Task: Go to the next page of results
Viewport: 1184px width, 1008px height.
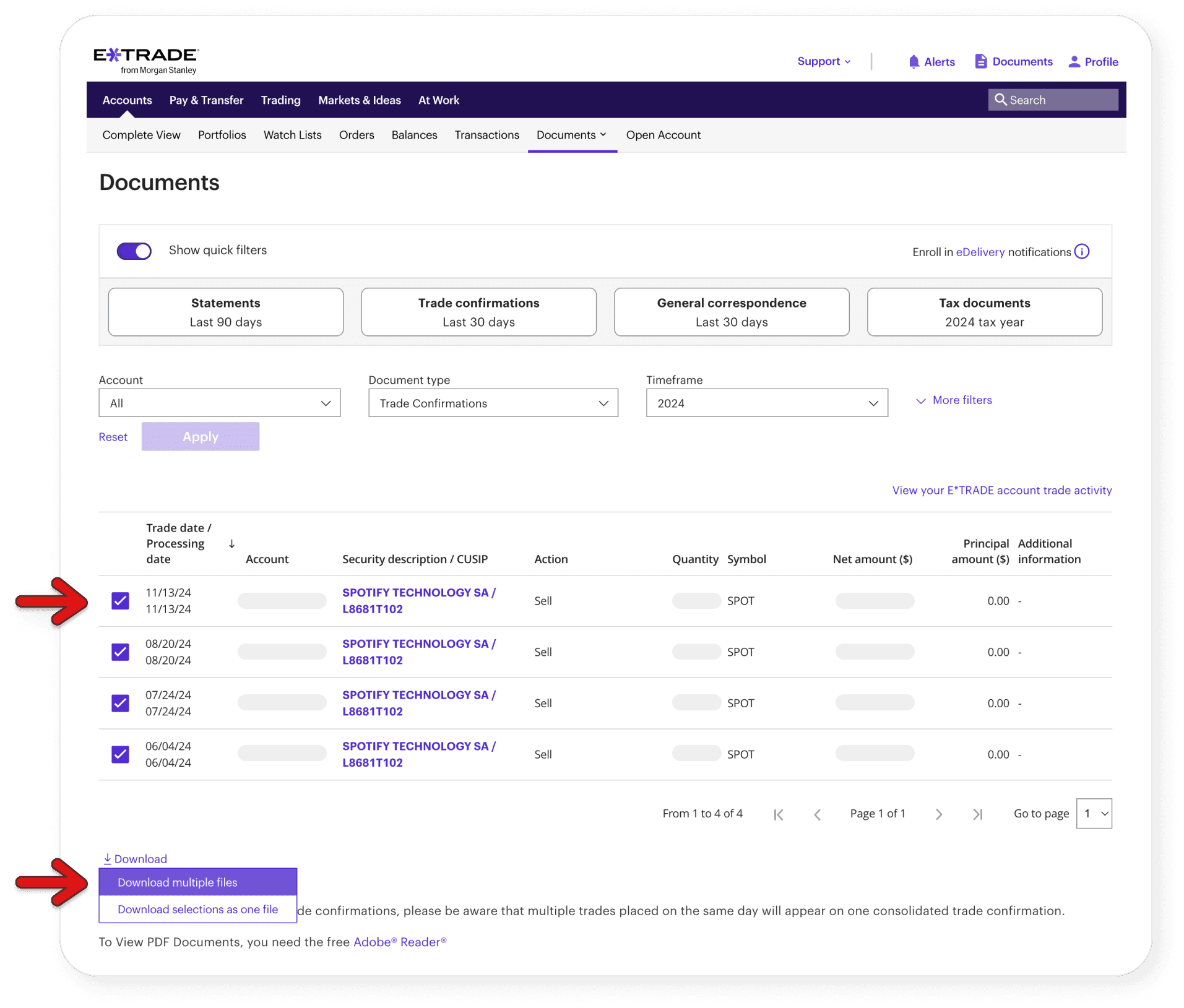Action: [x=939, y=814]
